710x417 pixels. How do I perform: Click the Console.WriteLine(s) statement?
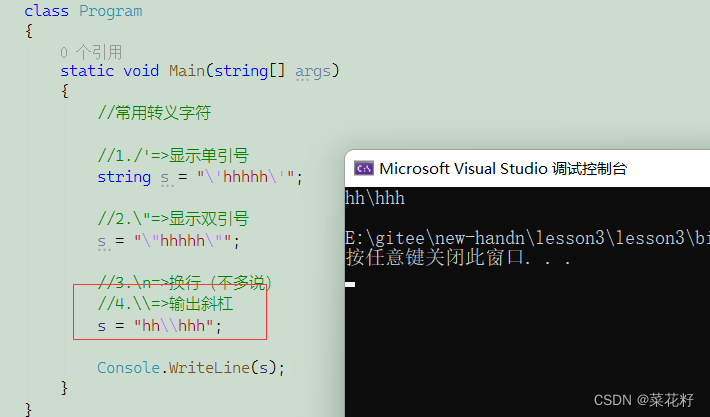pos(191,367)
